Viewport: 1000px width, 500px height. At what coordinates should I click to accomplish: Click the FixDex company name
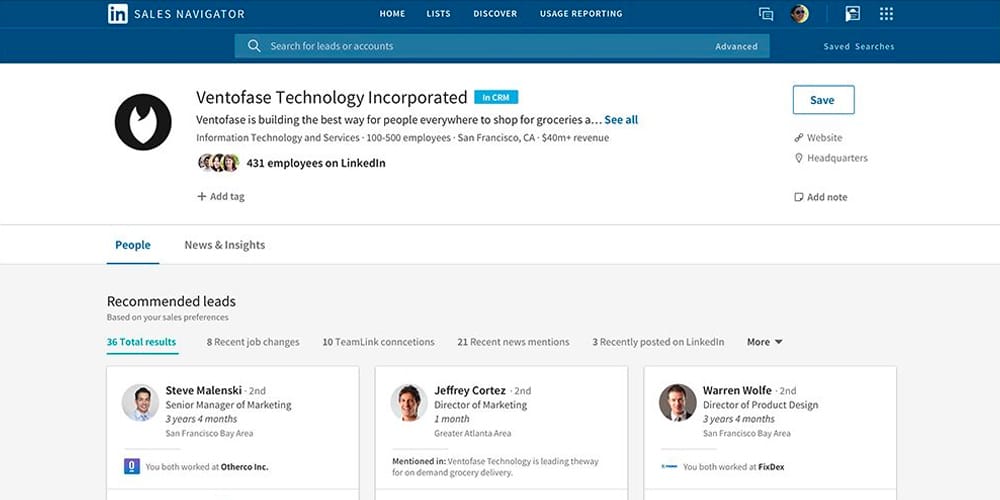(771, 467)
